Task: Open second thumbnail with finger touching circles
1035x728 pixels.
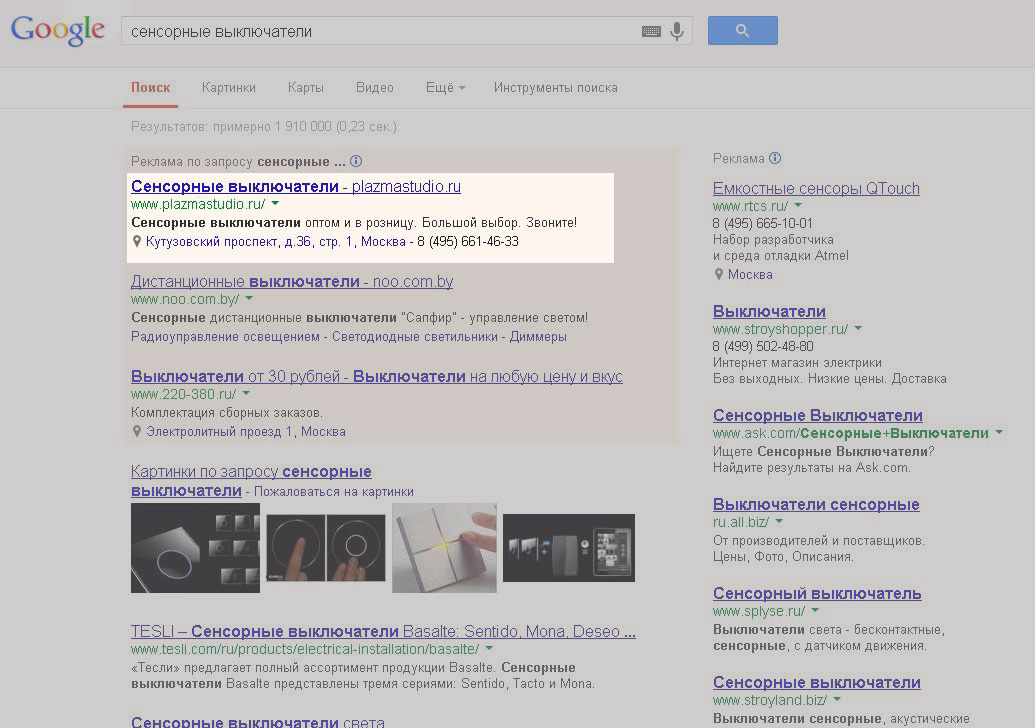Action: pyautogui.click(x=326, y=548)
